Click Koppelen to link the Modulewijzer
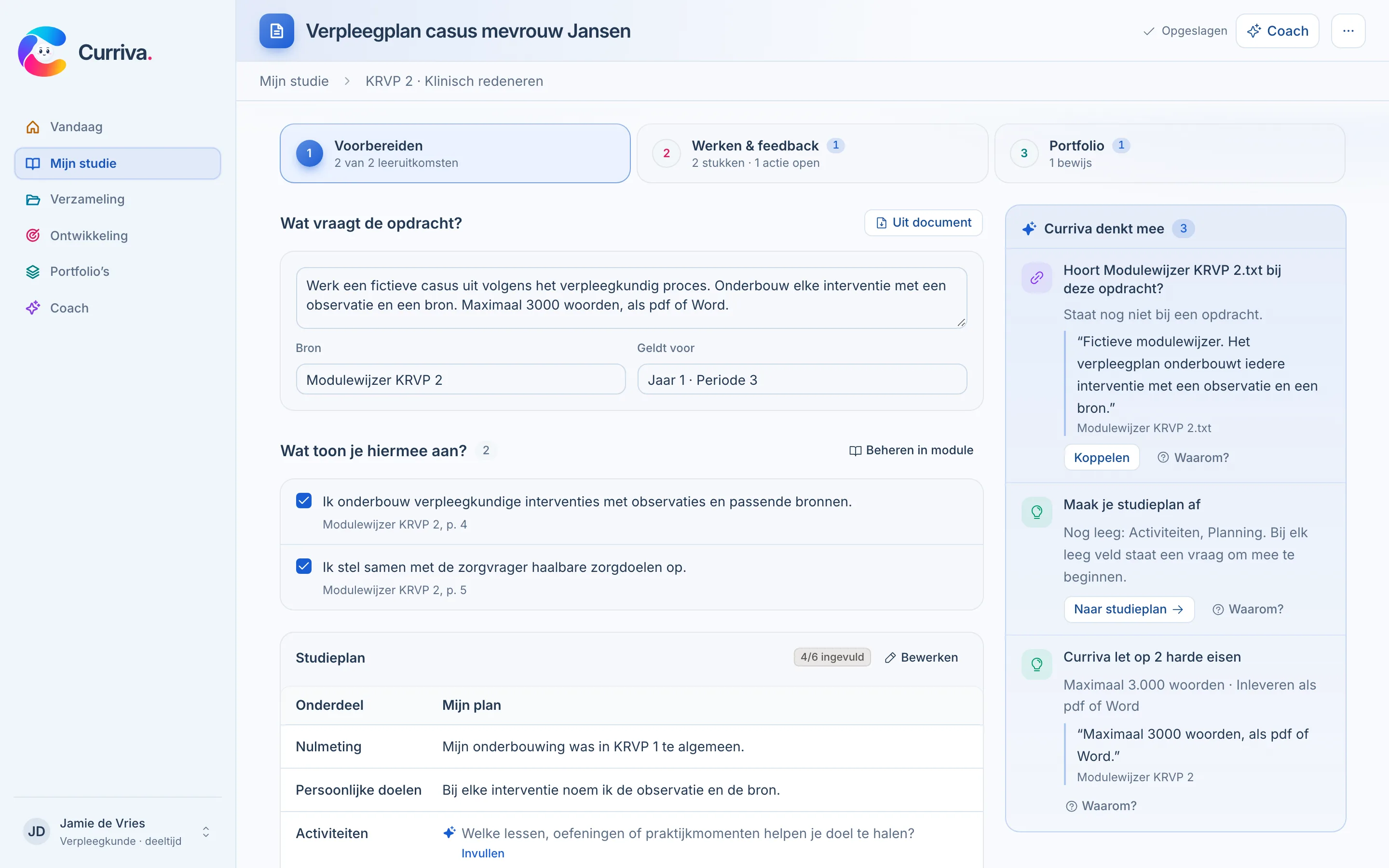1389x868 pixels. click(1102, 458)
